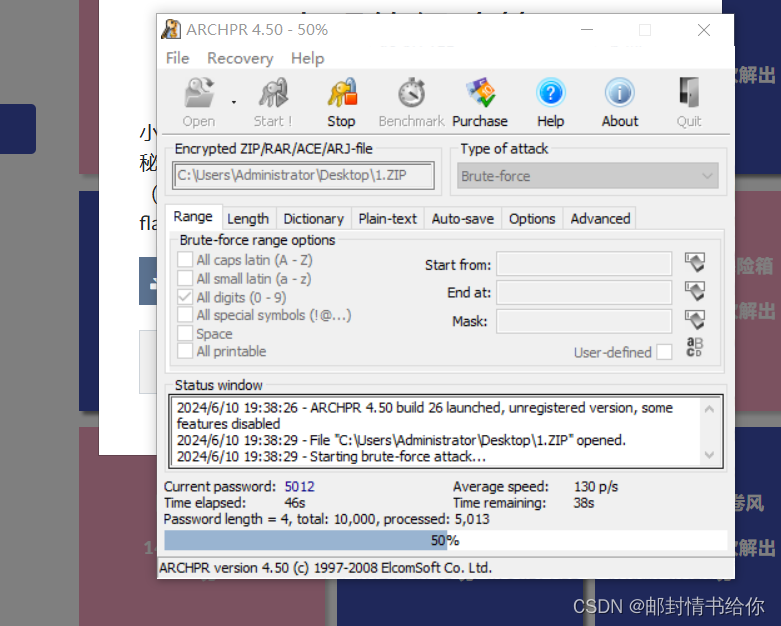
Task: Click the 50% progress bar
Action: coord(445,540)
